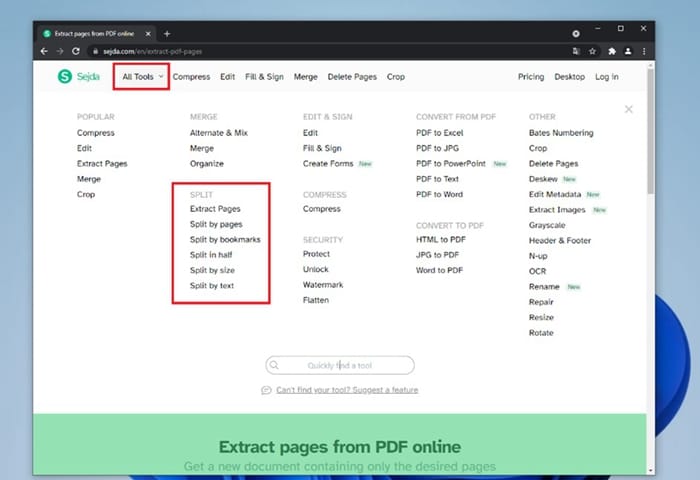
Task: Open Create Forms tool
Action: pos(328,163)
